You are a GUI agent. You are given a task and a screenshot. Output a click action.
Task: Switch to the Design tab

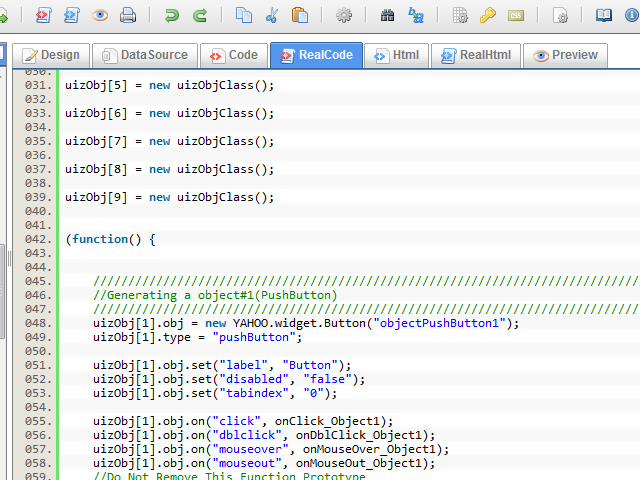coord(50,56)
